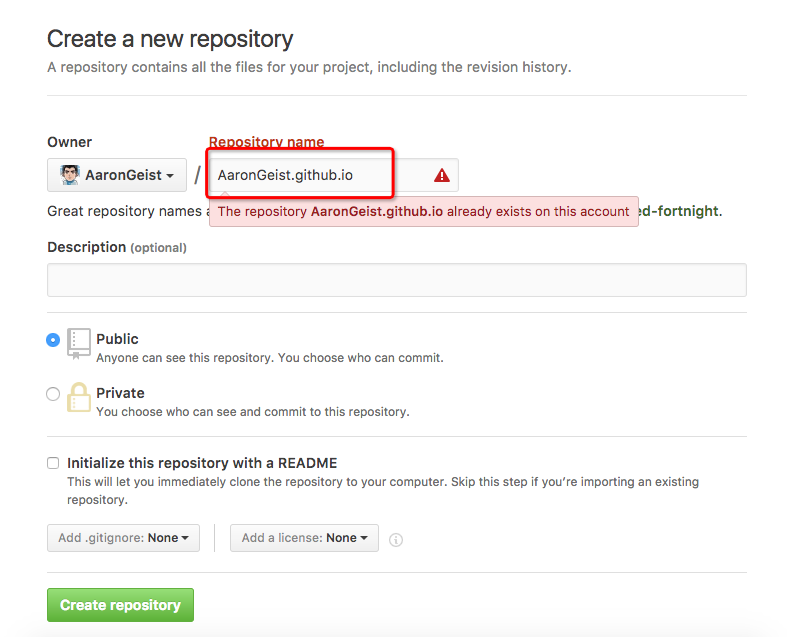Click the Description (optional) label
The width and height of the screenshot is (787, 637).
117,247
